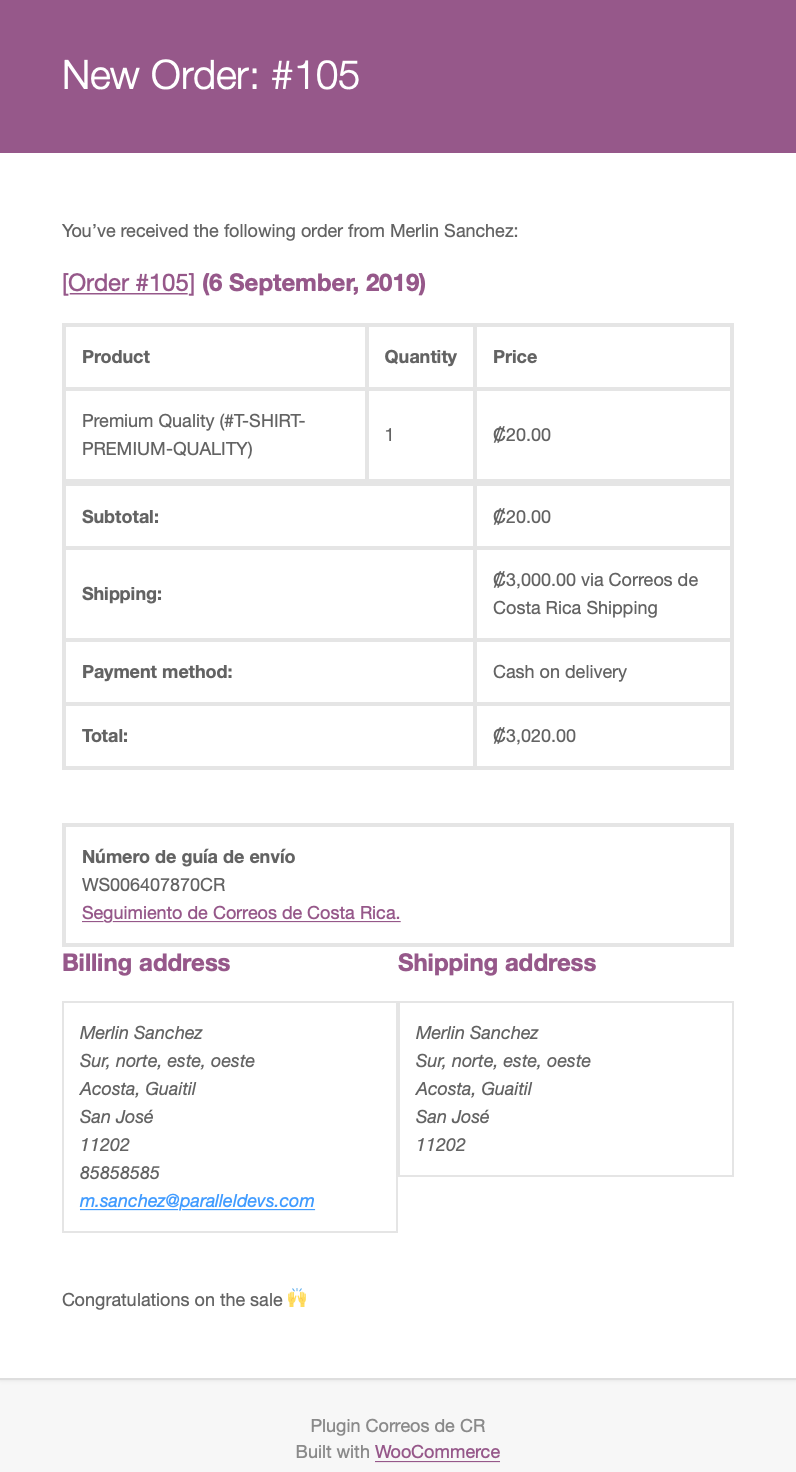Screen dimensions: 796x1472
Task: Open the [Order #105] link
Action: click(x=128, y=284)
